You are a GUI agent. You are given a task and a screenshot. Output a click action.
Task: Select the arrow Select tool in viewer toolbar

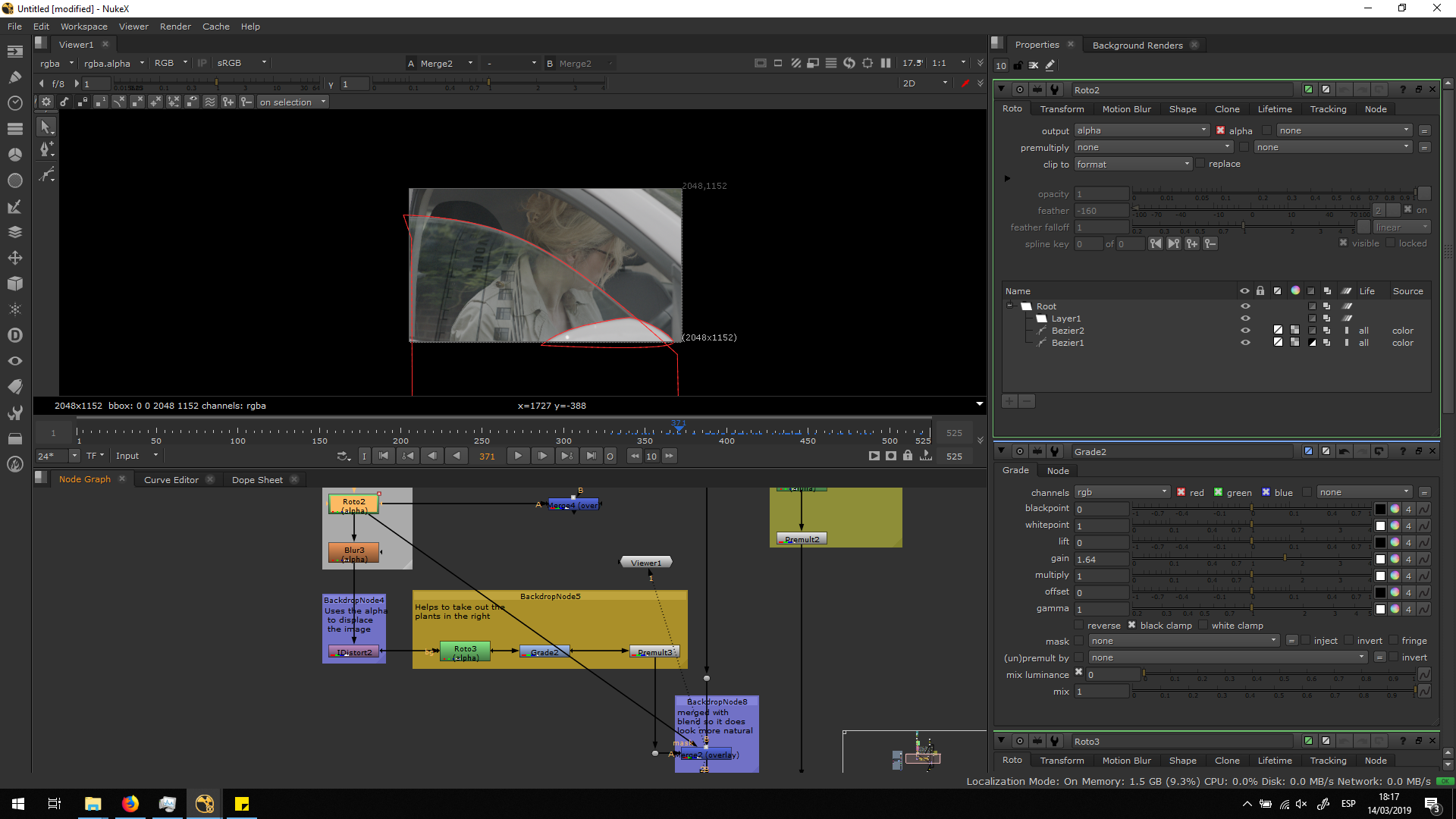(46, 127)
